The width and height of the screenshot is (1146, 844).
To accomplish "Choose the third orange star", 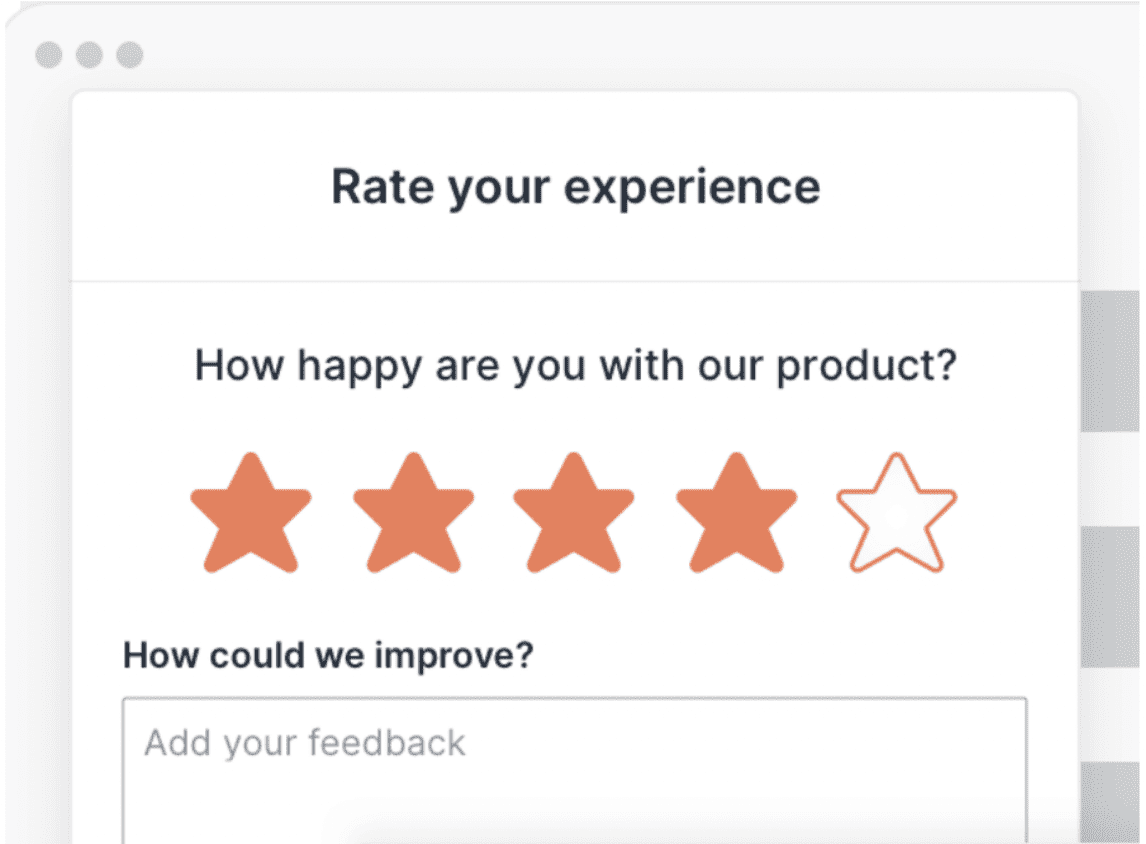I will pyautogui.click(x=574, y=514).
